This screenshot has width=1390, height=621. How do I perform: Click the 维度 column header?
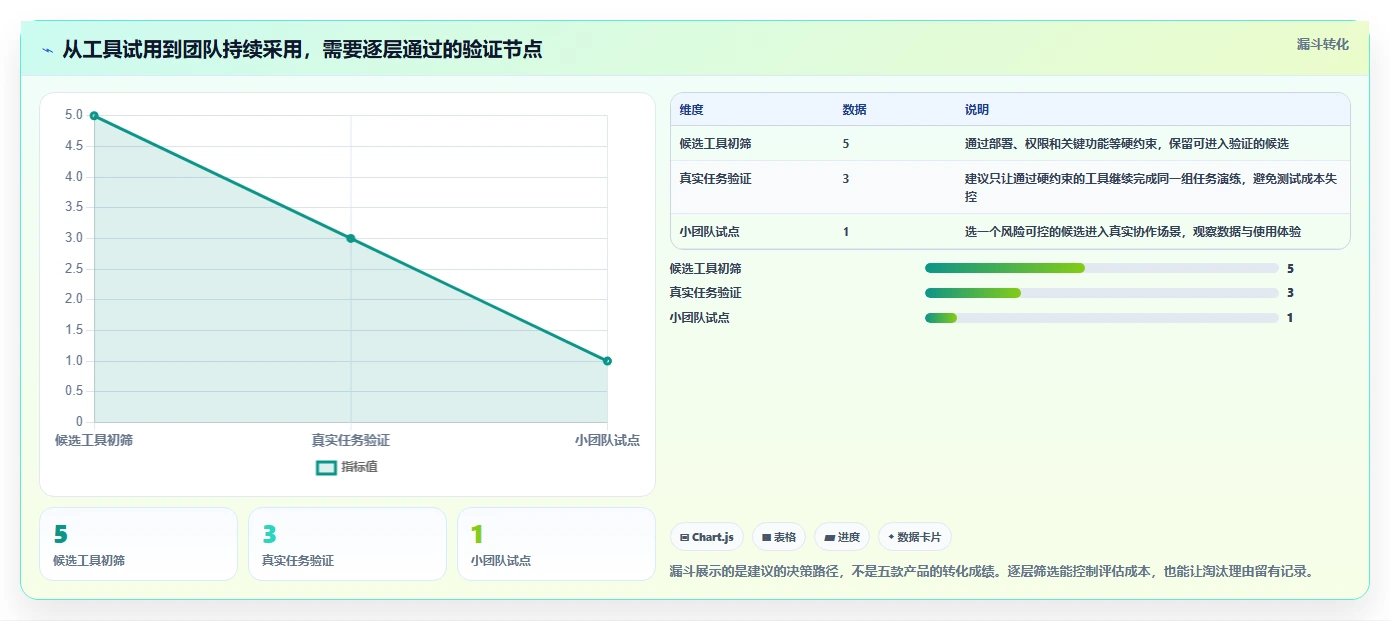[x=691, y=110]
